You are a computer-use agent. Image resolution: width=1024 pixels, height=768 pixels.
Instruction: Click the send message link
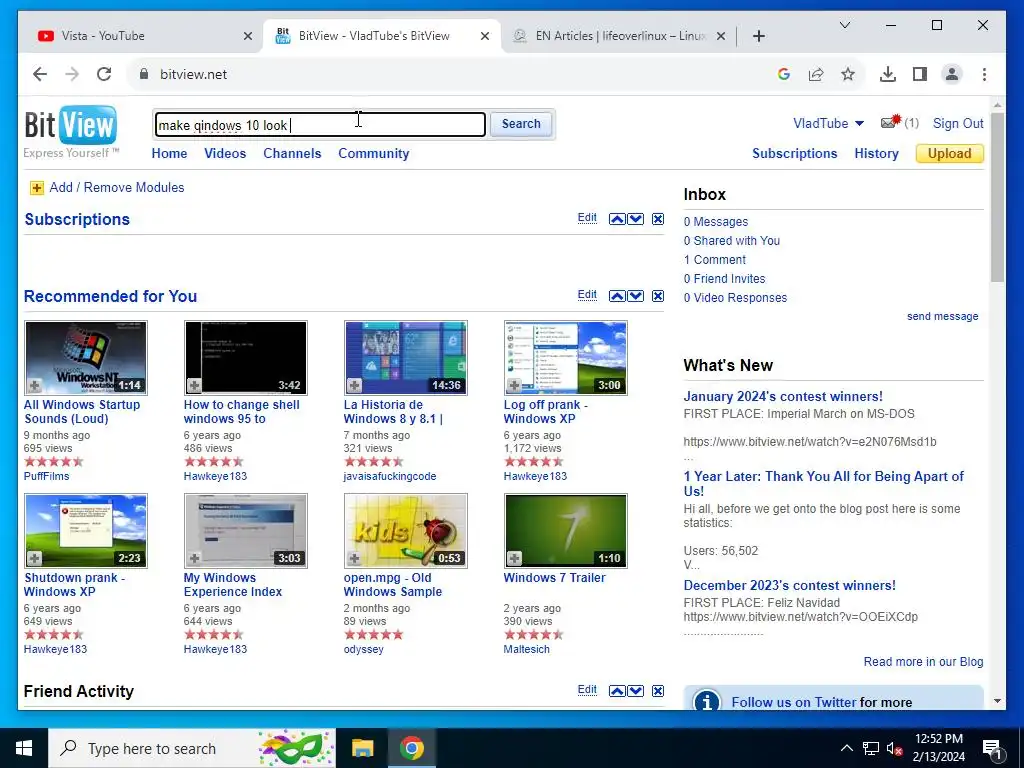click(x=942, y=316)
